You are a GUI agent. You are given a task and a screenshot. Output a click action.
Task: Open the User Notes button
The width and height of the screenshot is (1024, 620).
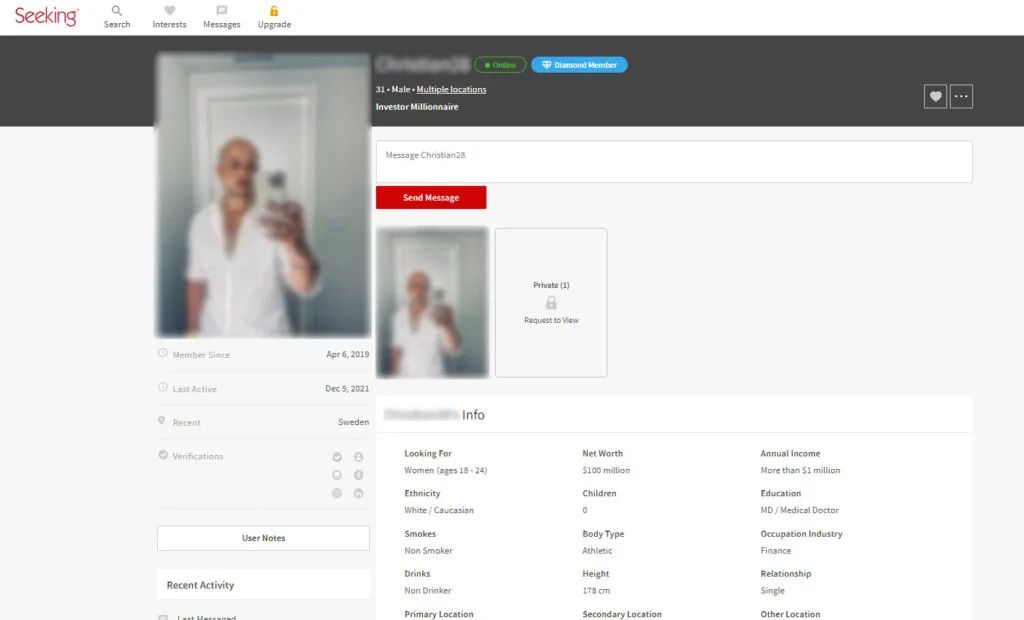tap(263, 538)
